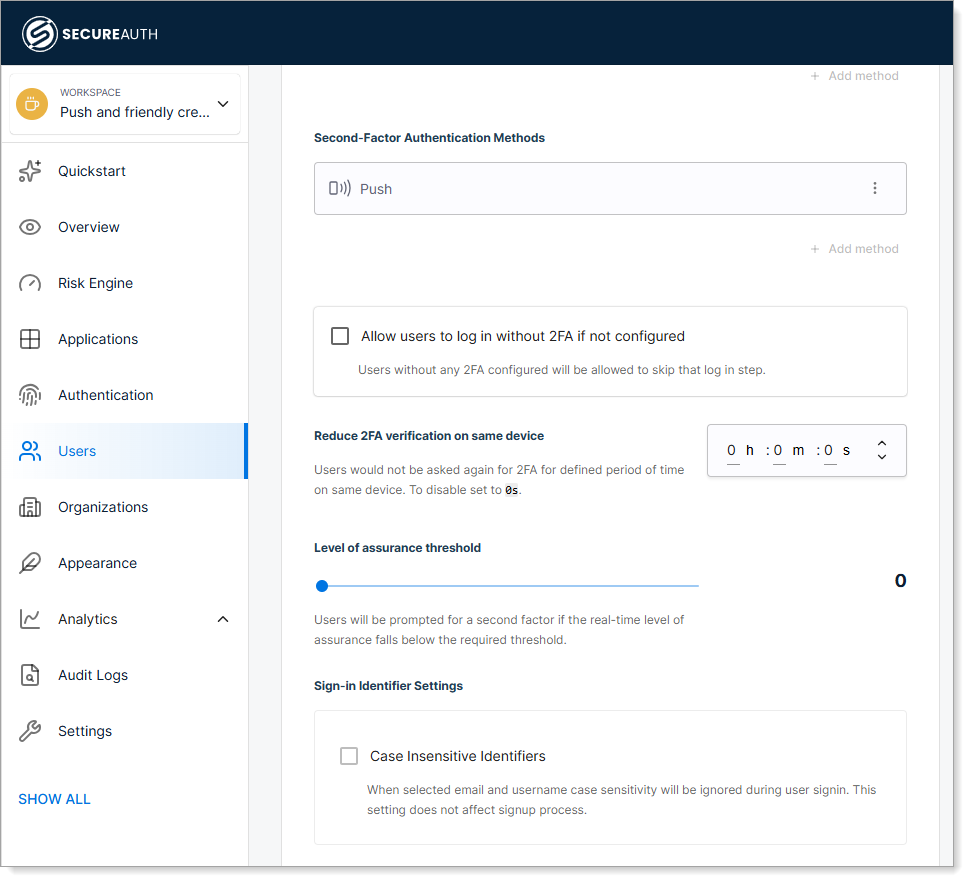Collapse the Analytics section

click(223, 619)
